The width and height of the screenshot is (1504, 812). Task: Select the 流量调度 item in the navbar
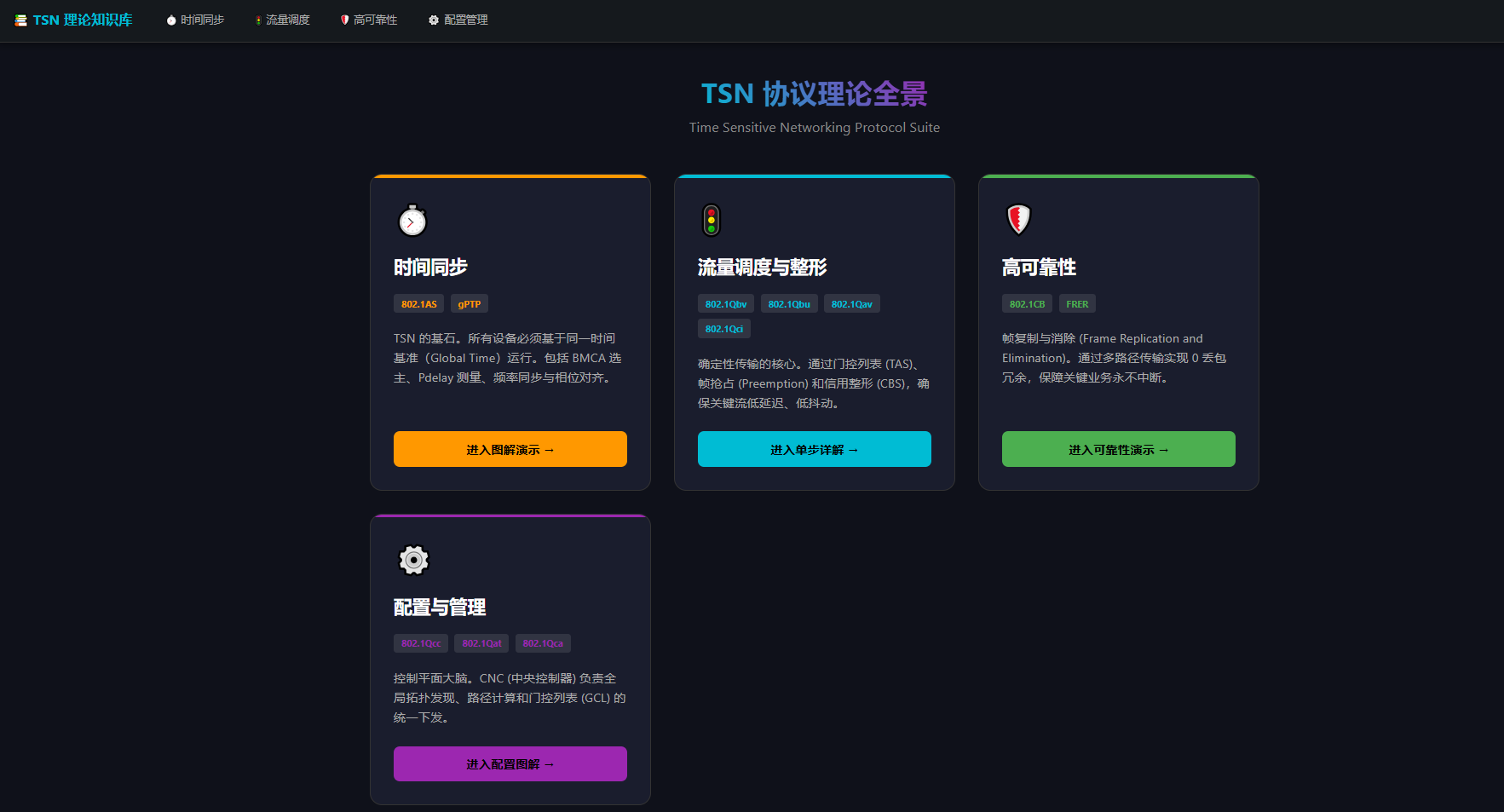click(x=282, y=20)
